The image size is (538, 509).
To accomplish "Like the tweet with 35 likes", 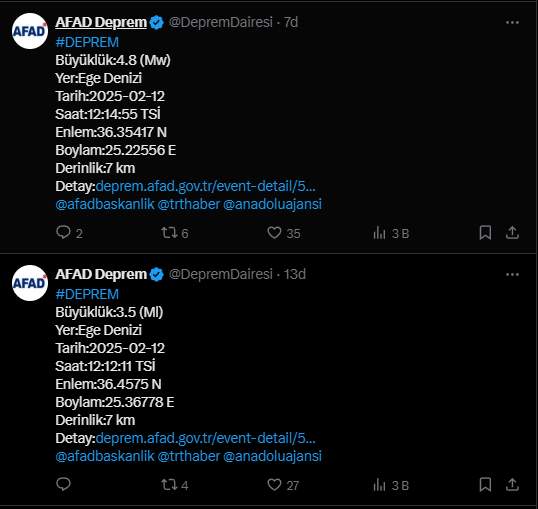I will point(274,233).
